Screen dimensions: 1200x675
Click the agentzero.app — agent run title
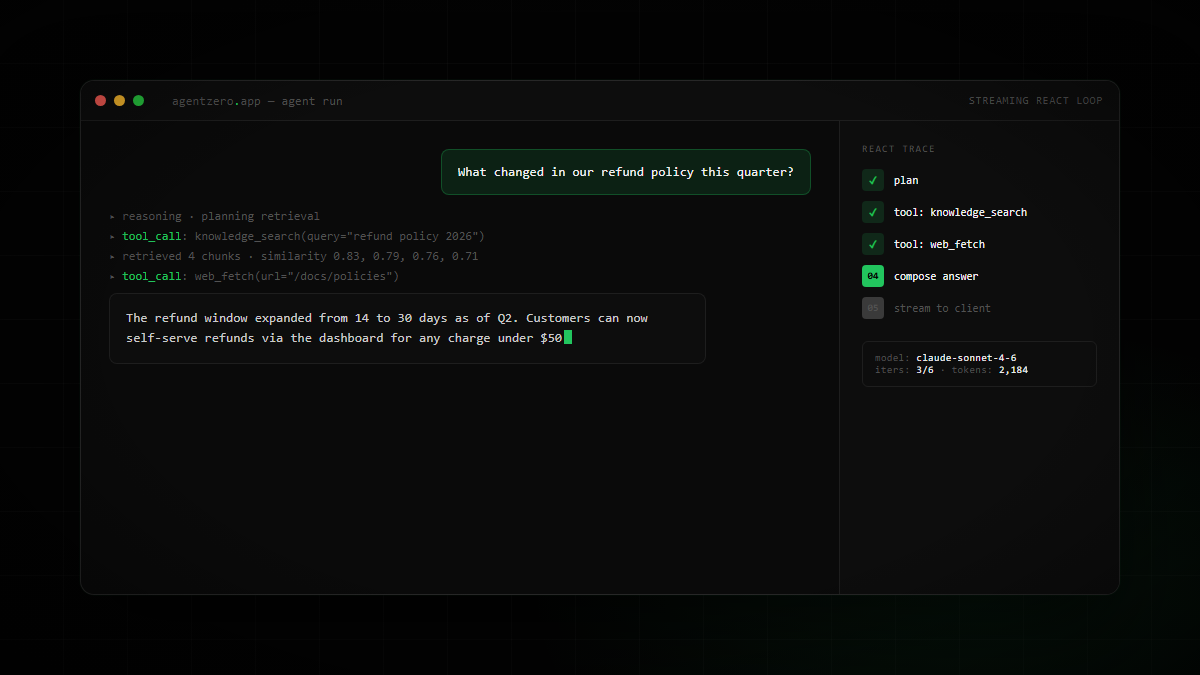257,101
